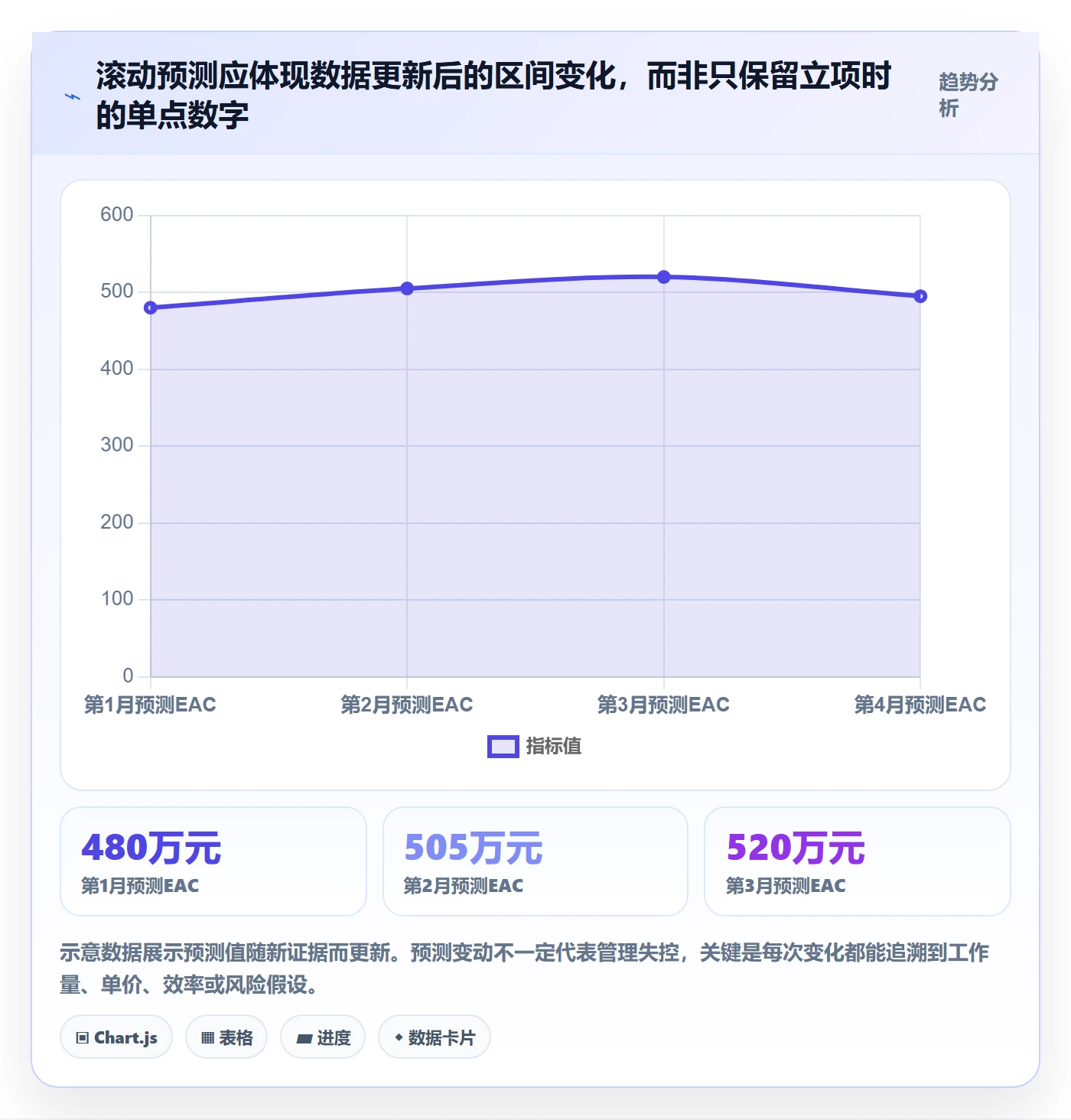Image resolution: width=1071 pixels, height=1120 pixels.
Task: Click the 进度 tag
Action: pos(323,1037)
